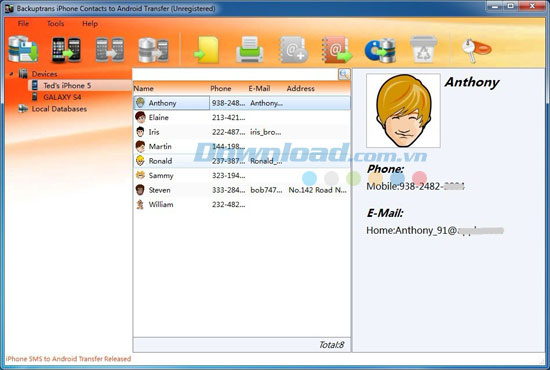
Task: Click the export to file yellow document icon
Action: [207, 49]
